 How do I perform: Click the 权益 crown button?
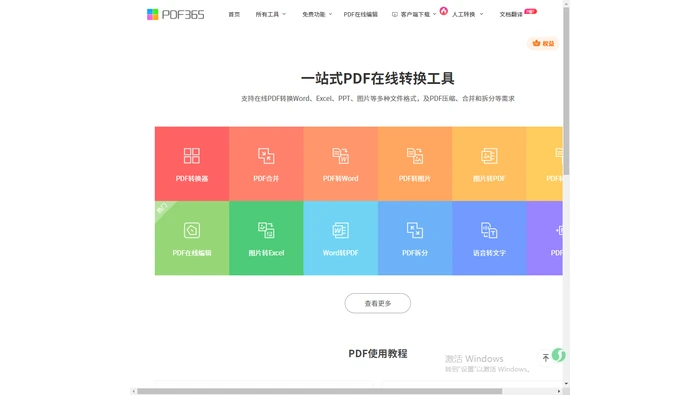point(543,43)
